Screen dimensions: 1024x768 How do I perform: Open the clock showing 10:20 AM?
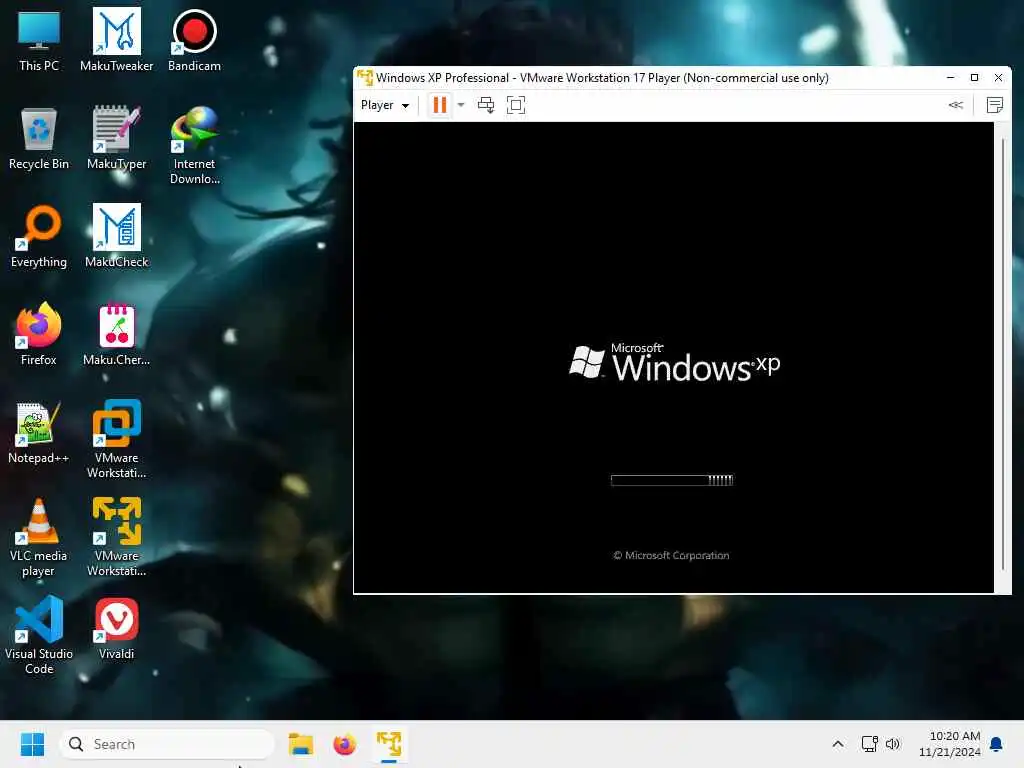tap(950, 744)
